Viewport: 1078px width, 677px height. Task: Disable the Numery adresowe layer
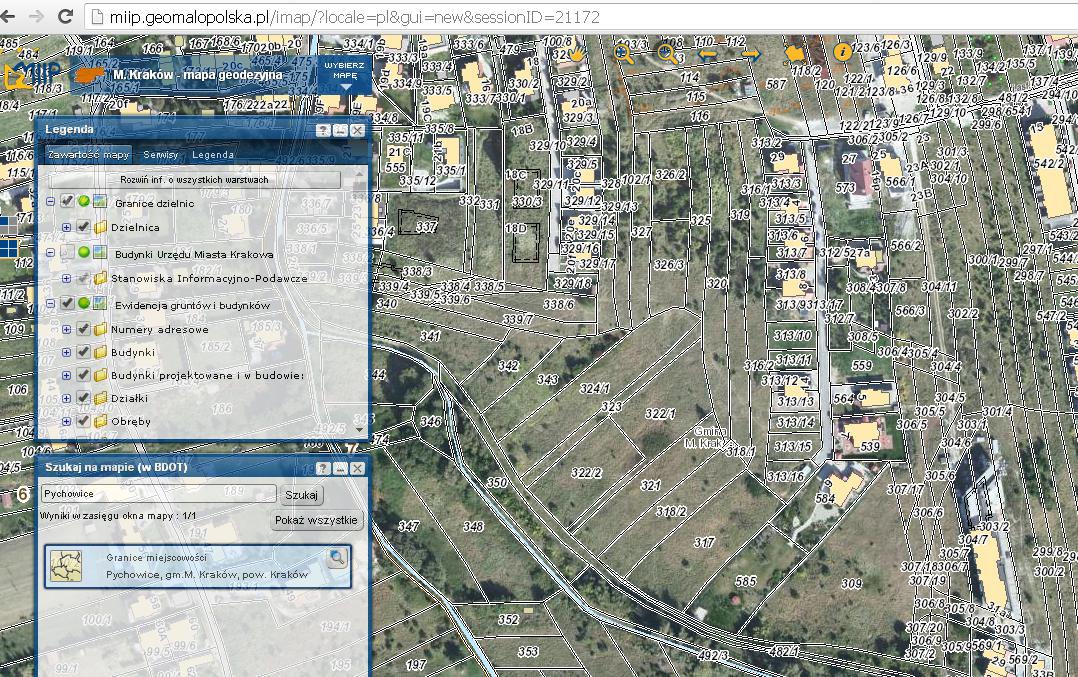[84, 329]
